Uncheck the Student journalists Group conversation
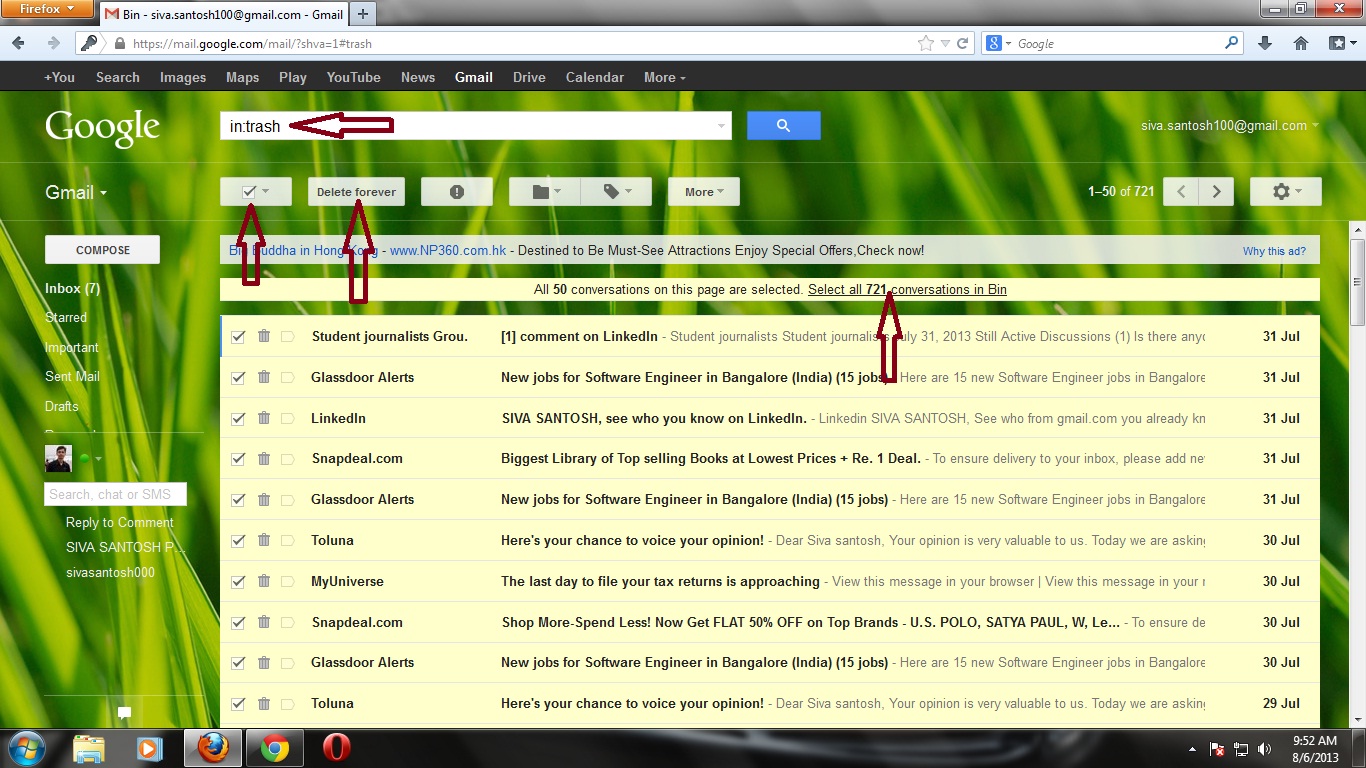This screenshot has height=768, width=1366. (x=238, y=337)
